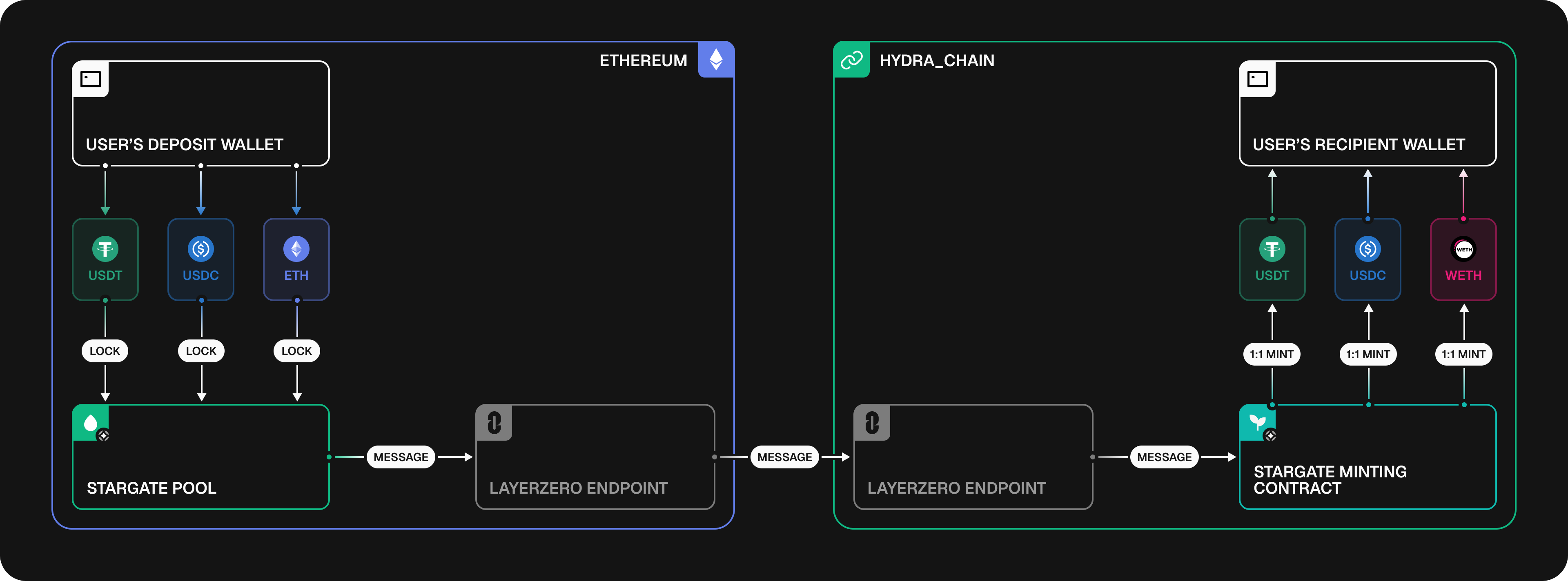
Task: Click the Ethereum-side LayerZero Endpoint icon
Action: pos(494,423)
